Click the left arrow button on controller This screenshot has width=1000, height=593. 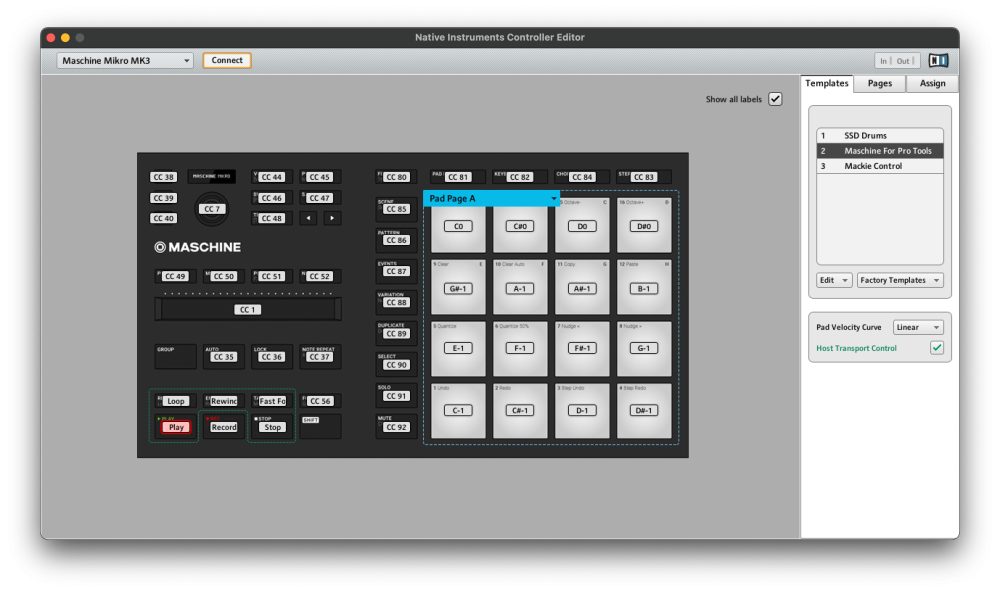click(x=309, y=218)
